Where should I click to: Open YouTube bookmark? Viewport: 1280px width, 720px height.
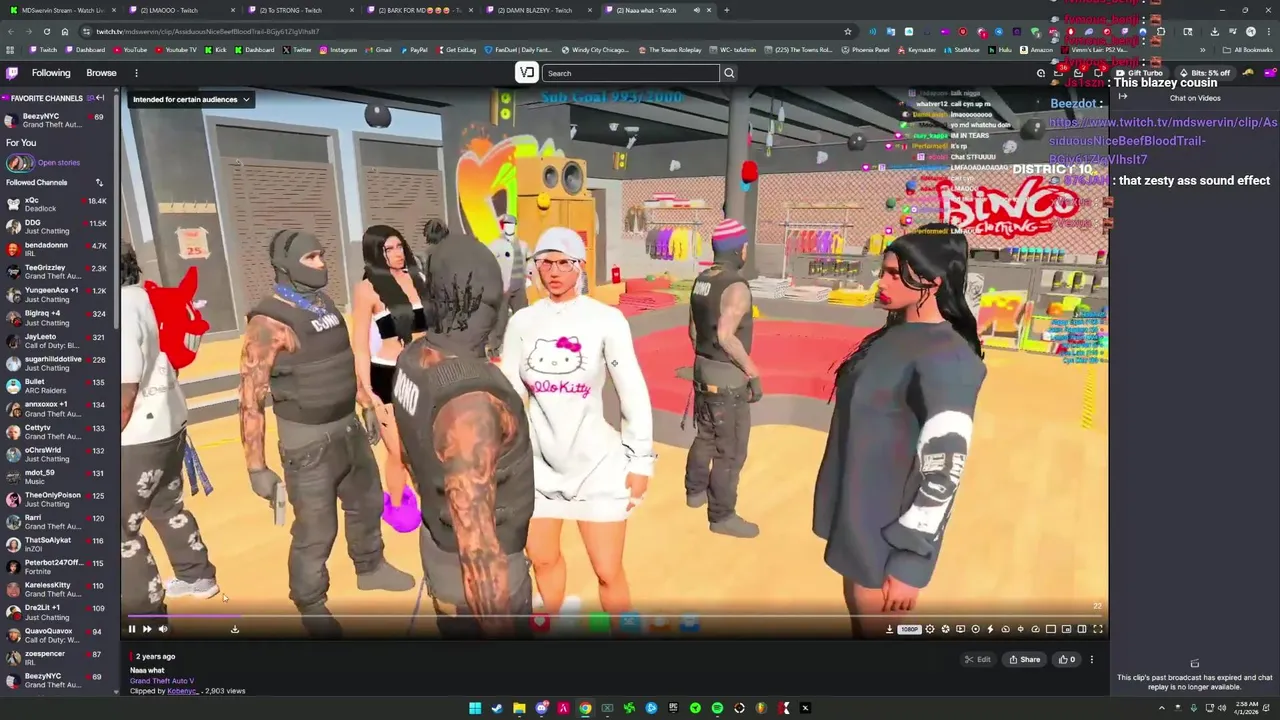click(x=130, y=50)
